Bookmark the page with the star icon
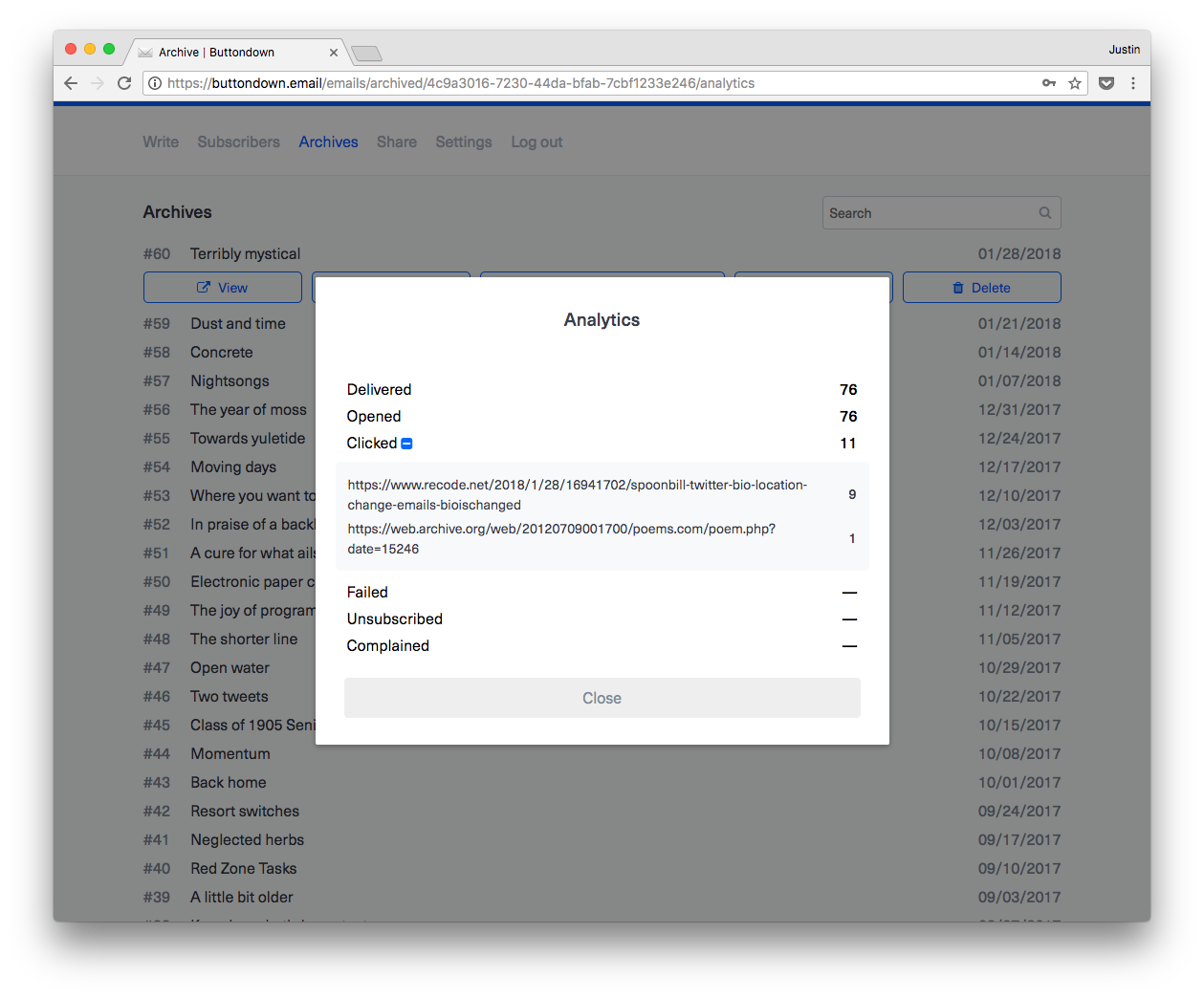This screenshot has width=1204, height=998. tap(1075, 83)
